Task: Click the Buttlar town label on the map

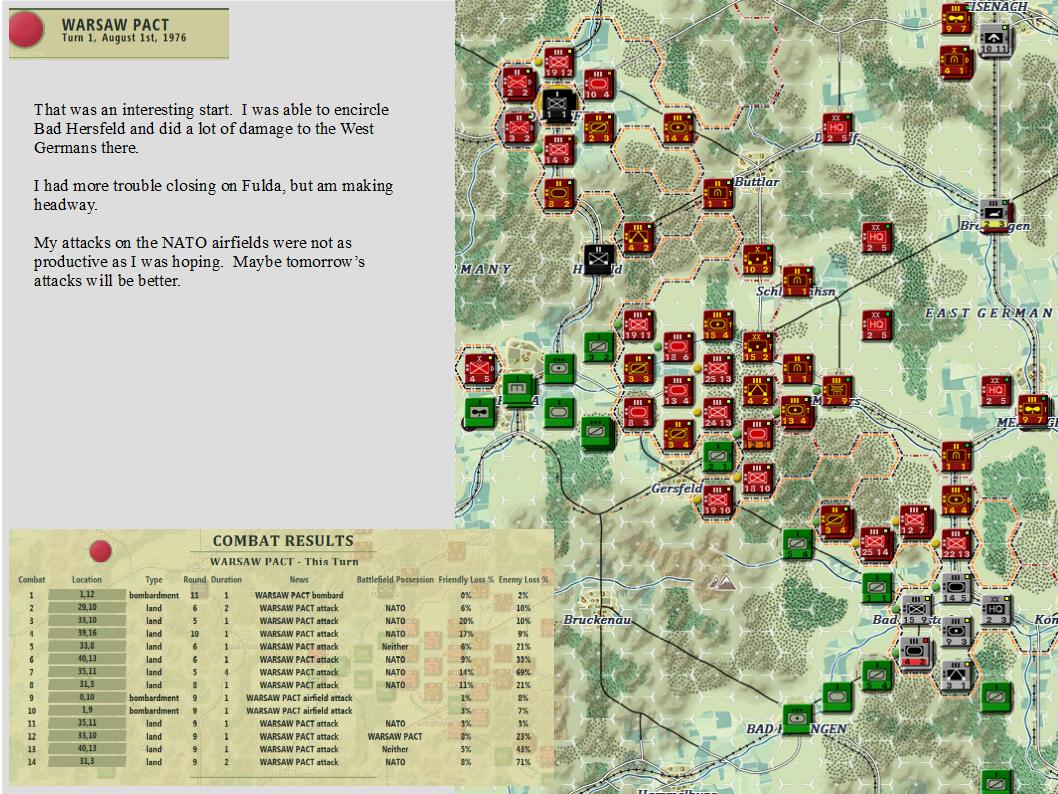Action: tap(756, 181)
